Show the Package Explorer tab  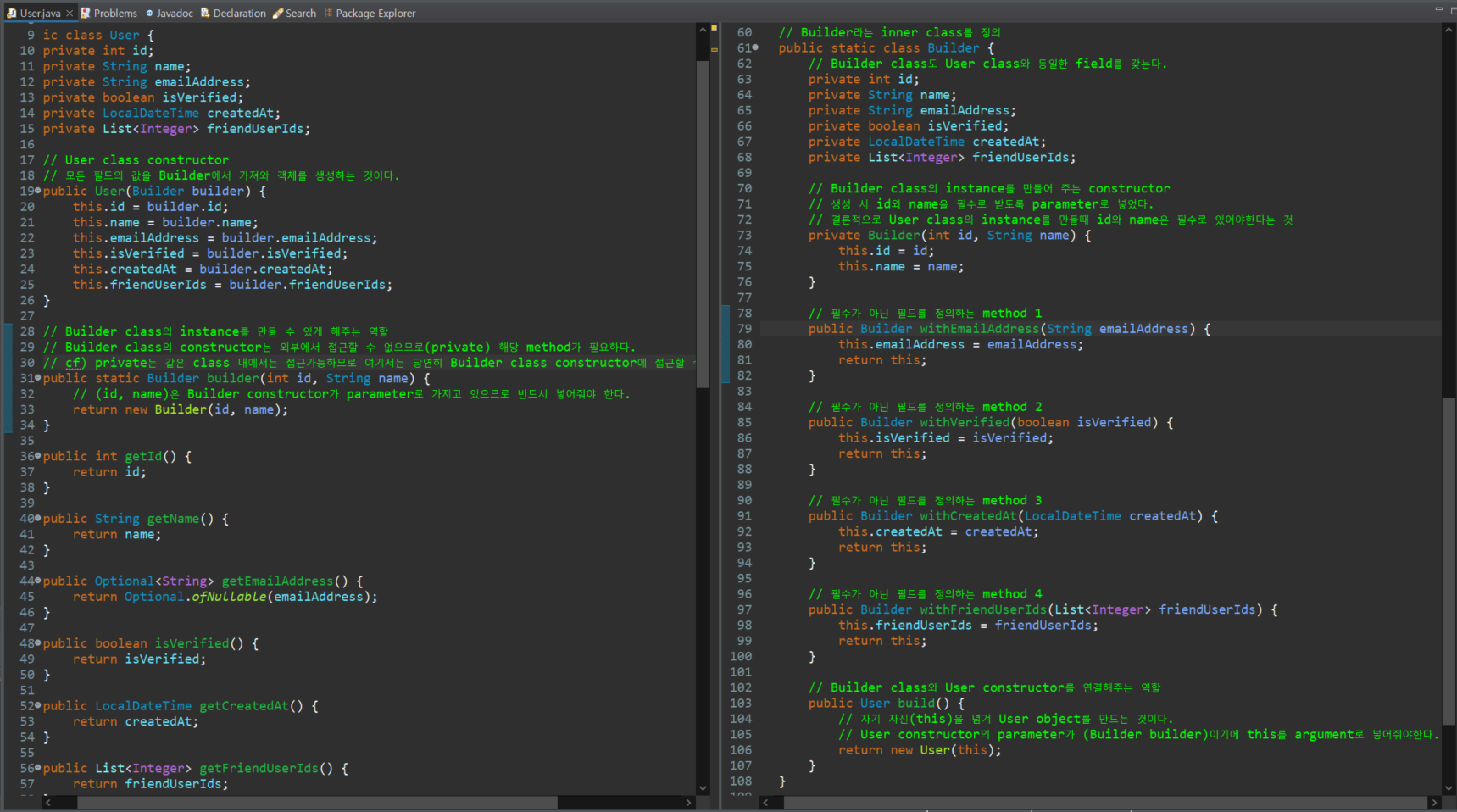tap(370, 14)
